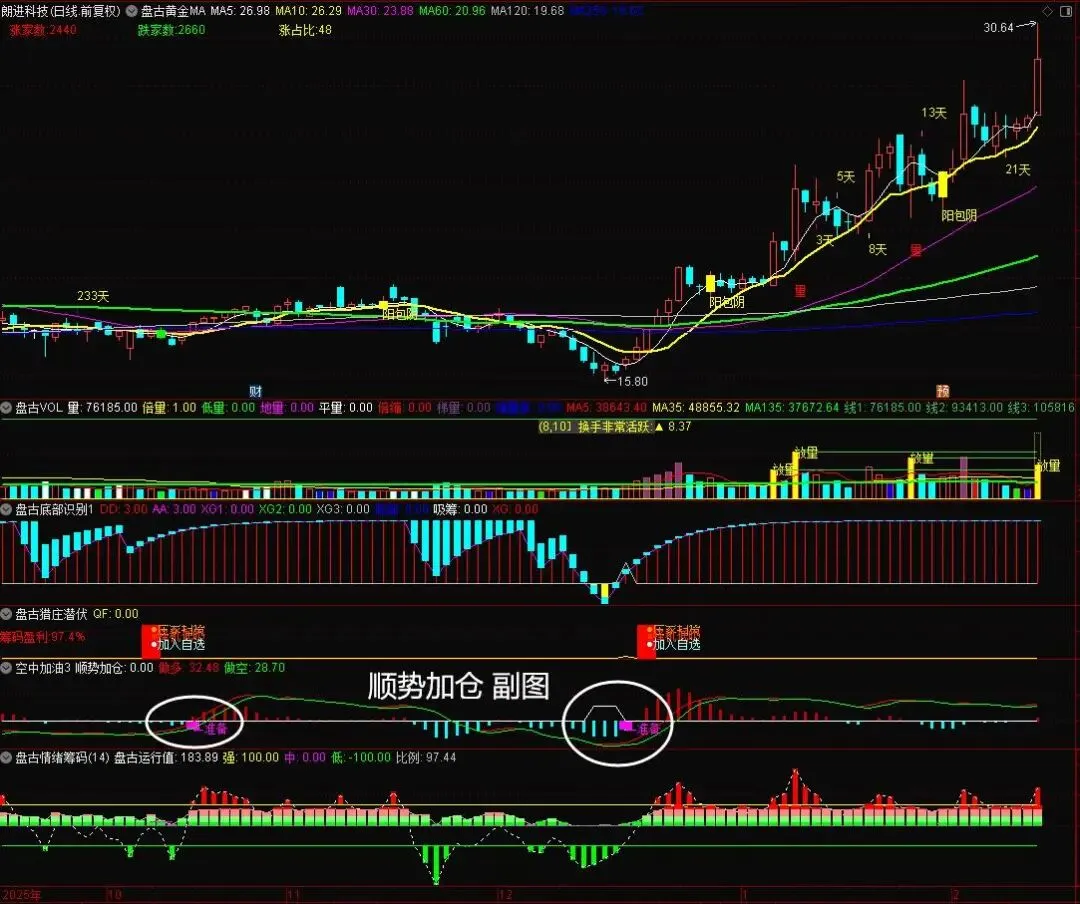Click the 涨家数:2440 value
1080x904 pixels.
pyautogui.click(x=43, y=30)
